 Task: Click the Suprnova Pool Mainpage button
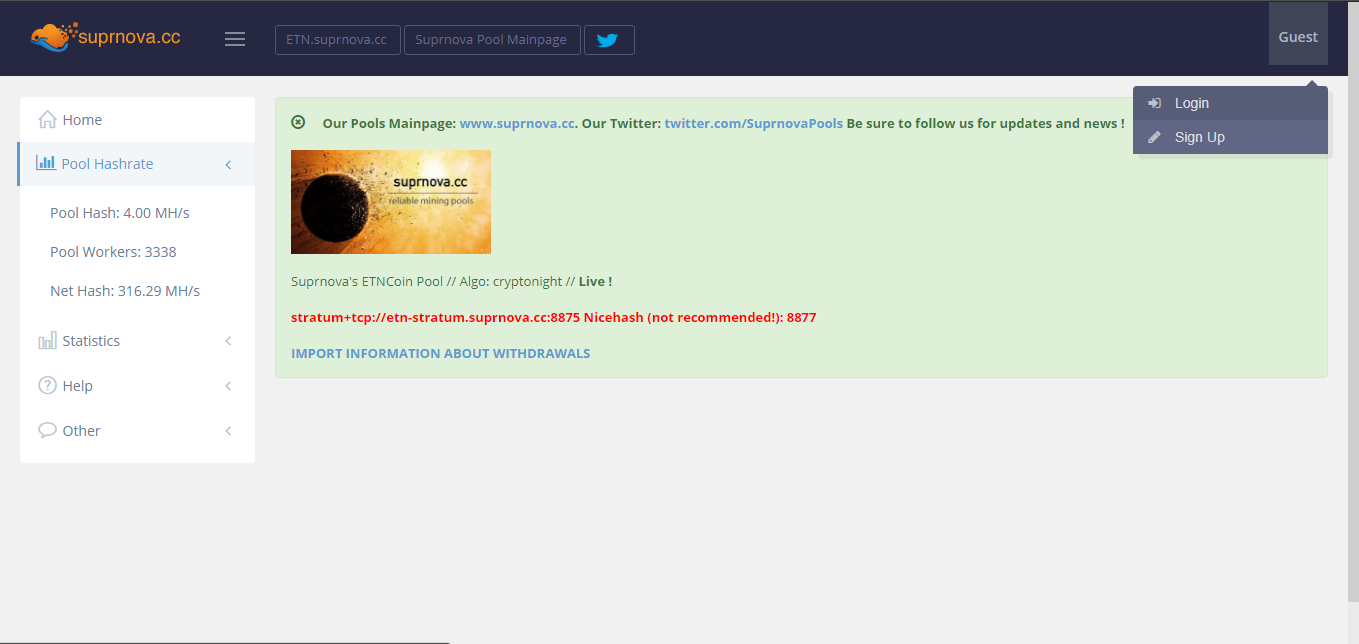492,40
